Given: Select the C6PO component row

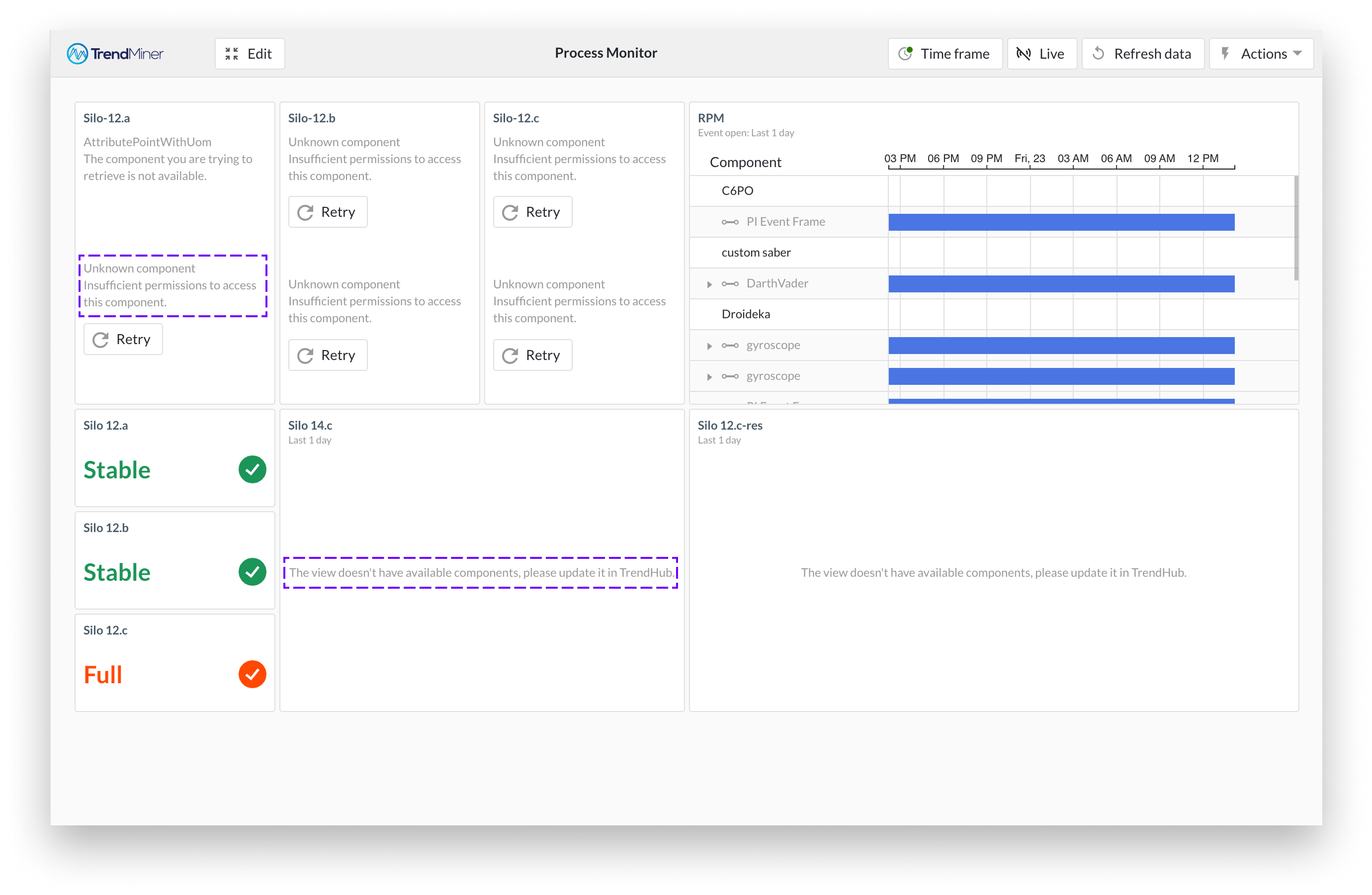Looking at the screenshot, I should (x=737, y=191).
